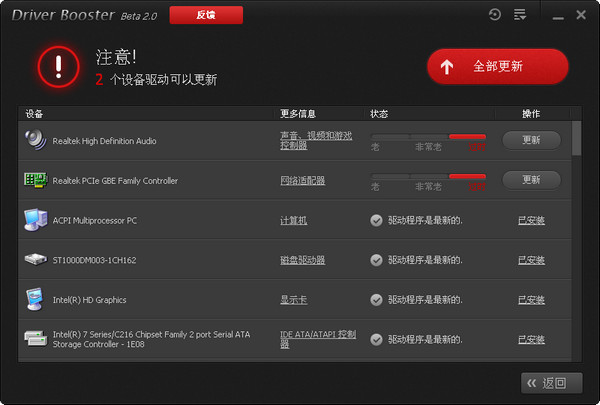The height and width of the screenshot is (405, 600).
Task: Click the 返回 back button
Action: (551, 383)
